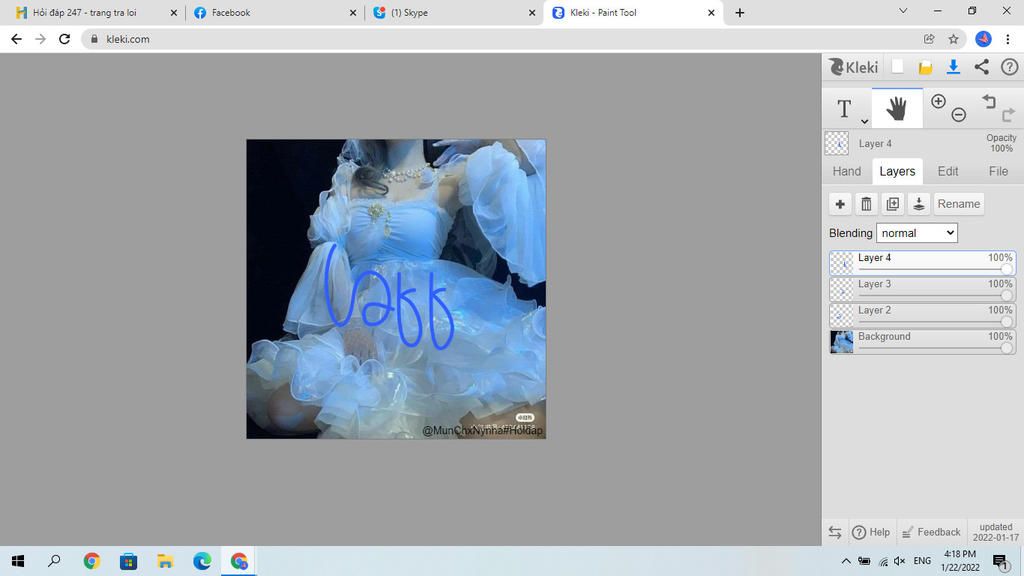The height and width of the screenshot is (576, 1024).
Task: Adjust Layer 3 opacity slider handle
Action: click(x=1006, y=295)
